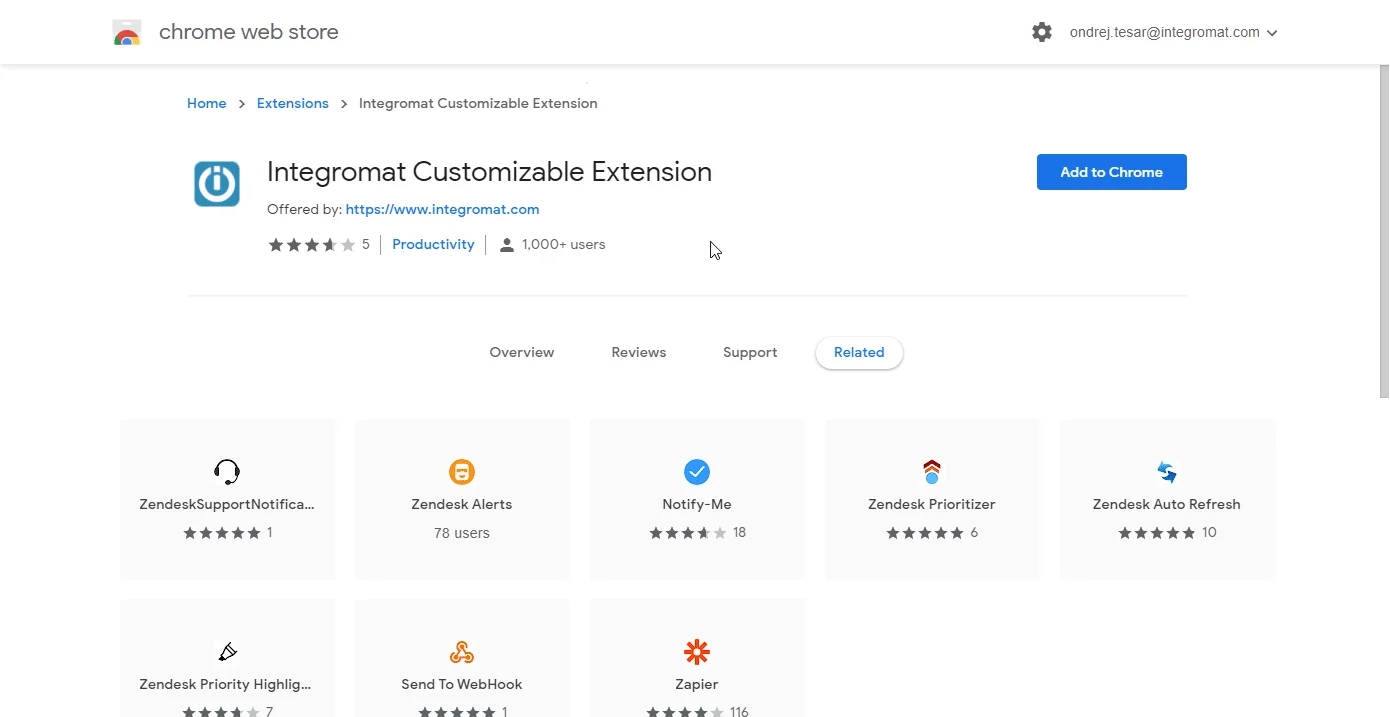Viewport: 1390px width, 717px height.
Task: Click the Integromat star rating
Action: [312, 245]
